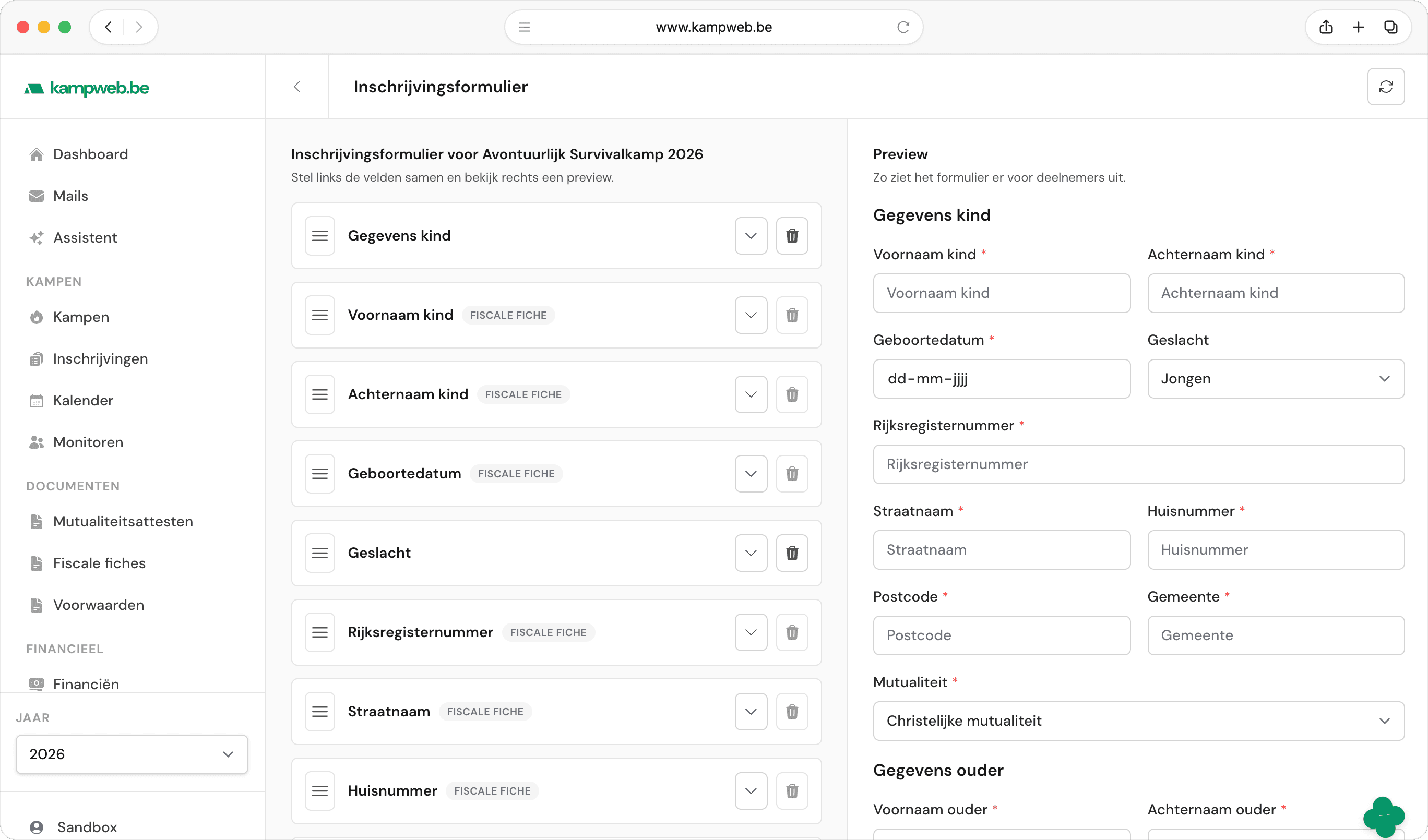The height and width of the screenshot is (840, 1428).
Task: Click the drag handle on the Rijksregisternummer row
Action: (319, 632)
